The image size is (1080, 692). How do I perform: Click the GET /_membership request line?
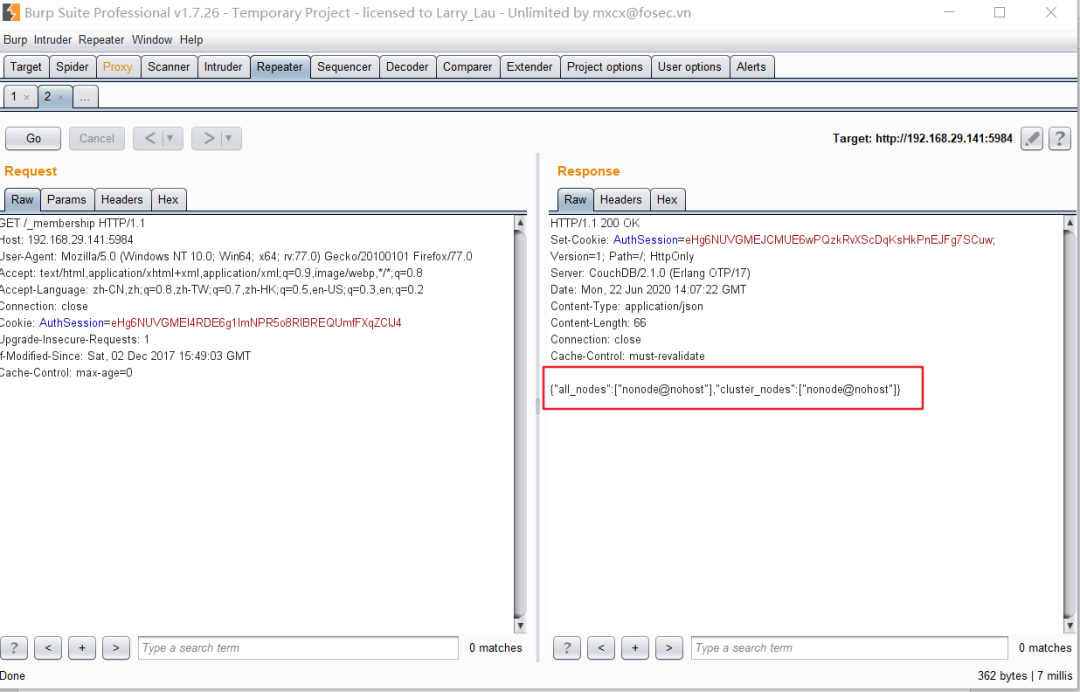(72, 223)
